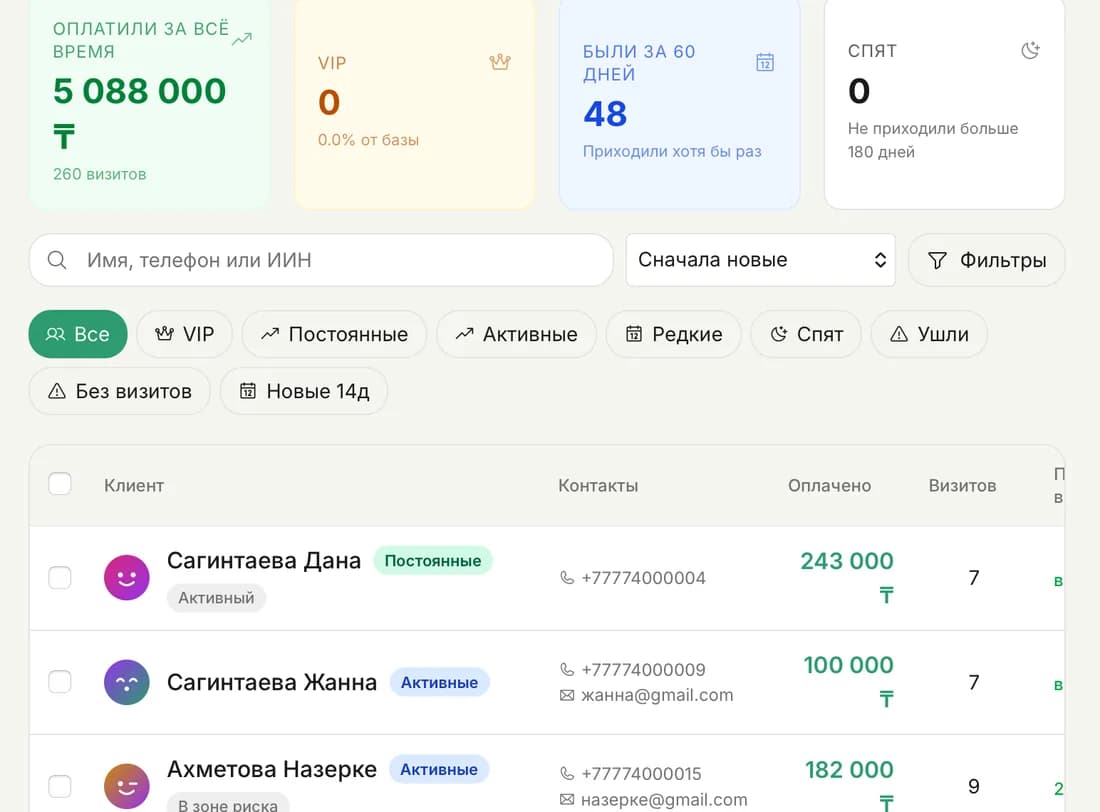The height and width of the screenshot is (812, 1100).
Task: Click the phone icon next to +77774000009
Action: (x=567, y=670)
